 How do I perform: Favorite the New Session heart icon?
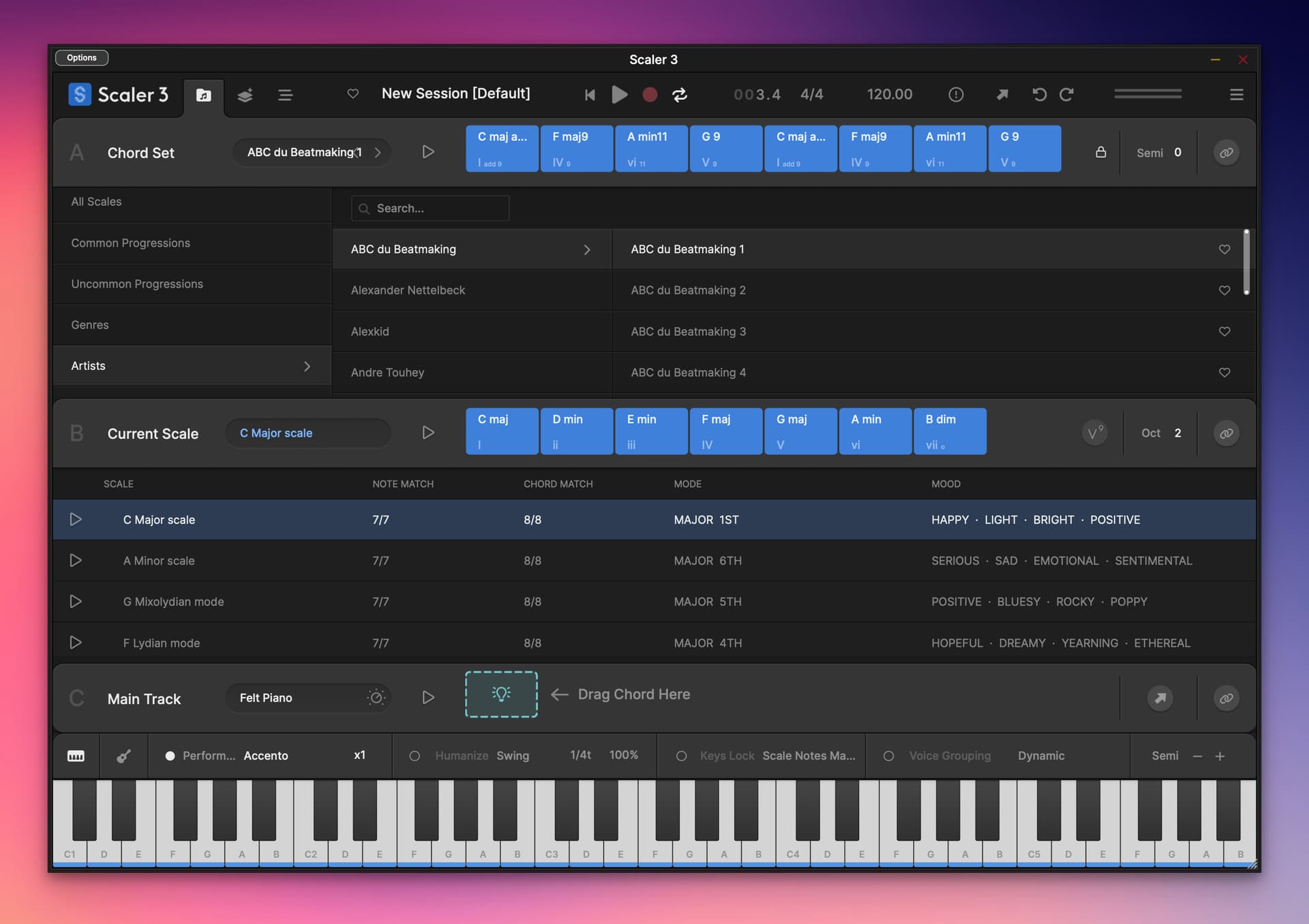(352, 94)
